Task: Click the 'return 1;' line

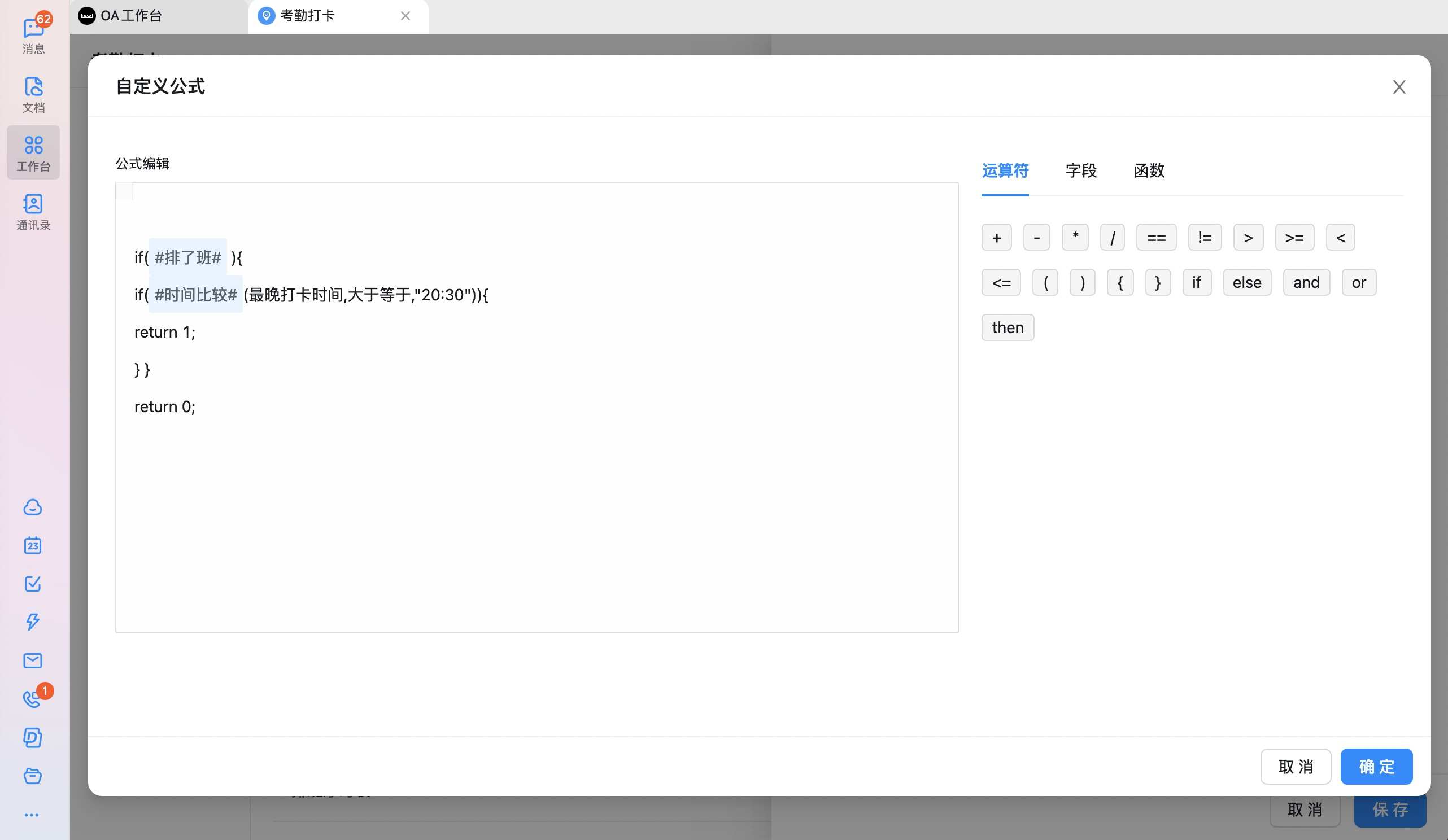Action: click(165, 332)
